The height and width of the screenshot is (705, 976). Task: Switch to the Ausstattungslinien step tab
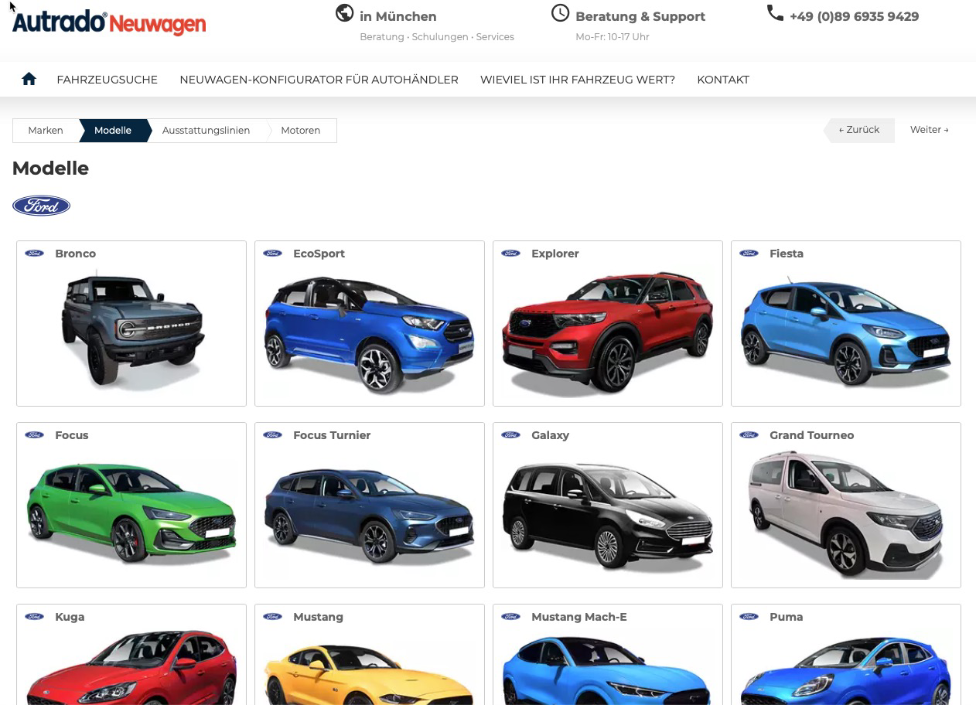coord(206,131)
